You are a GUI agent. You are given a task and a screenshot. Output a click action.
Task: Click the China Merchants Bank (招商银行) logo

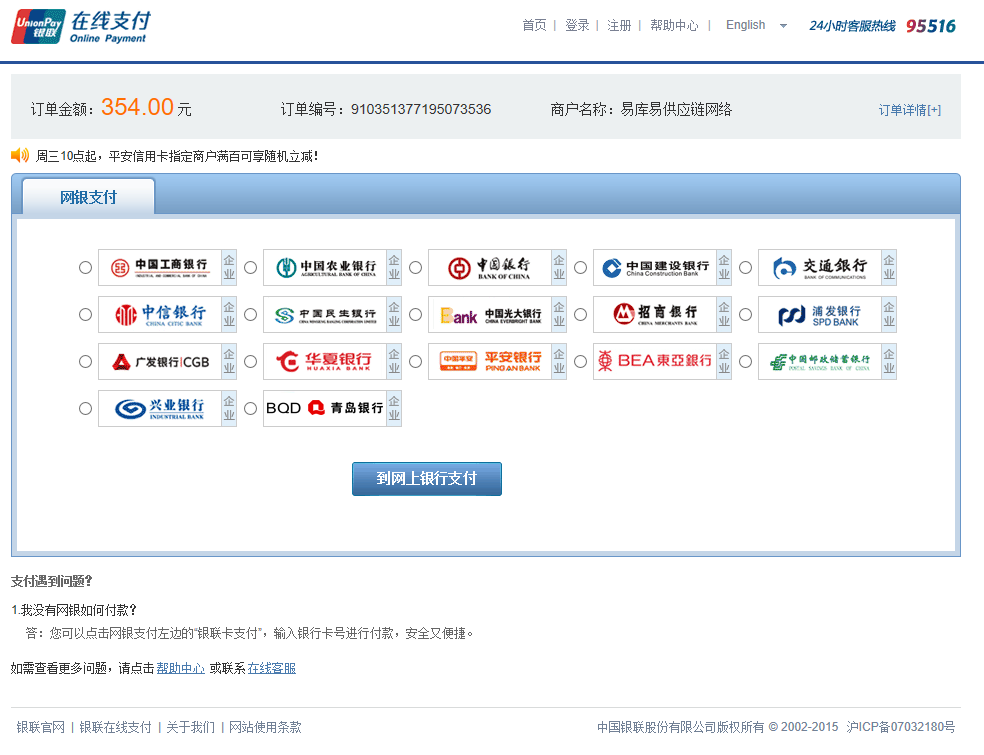tap(655, 314)
